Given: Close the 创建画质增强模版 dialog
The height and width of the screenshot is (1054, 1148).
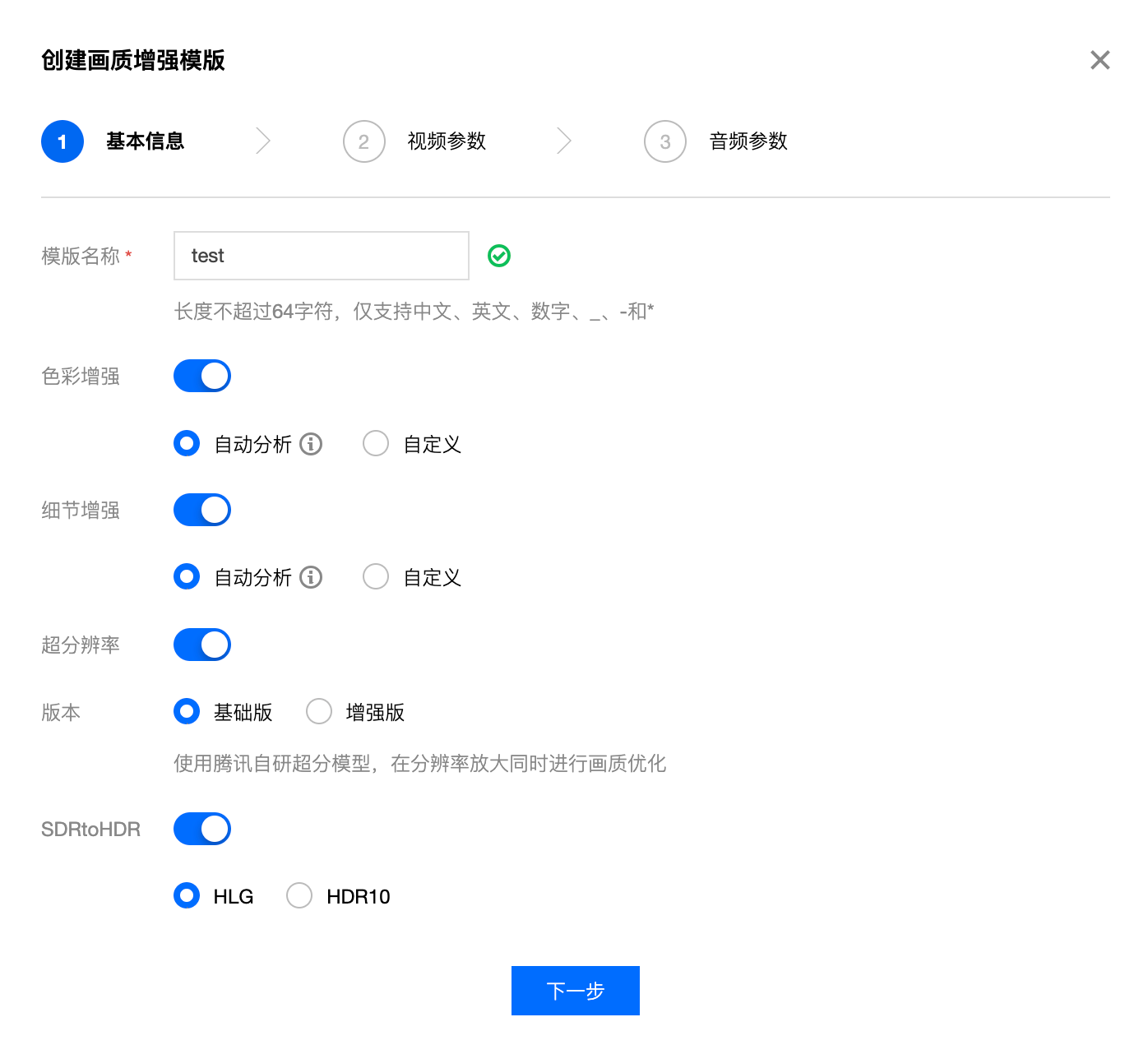Looking at the screenshot, I should click(x=1099, y=60).
